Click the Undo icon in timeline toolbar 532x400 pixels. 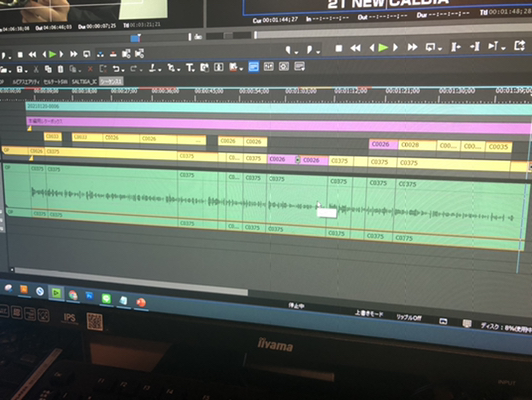[116, 69]
